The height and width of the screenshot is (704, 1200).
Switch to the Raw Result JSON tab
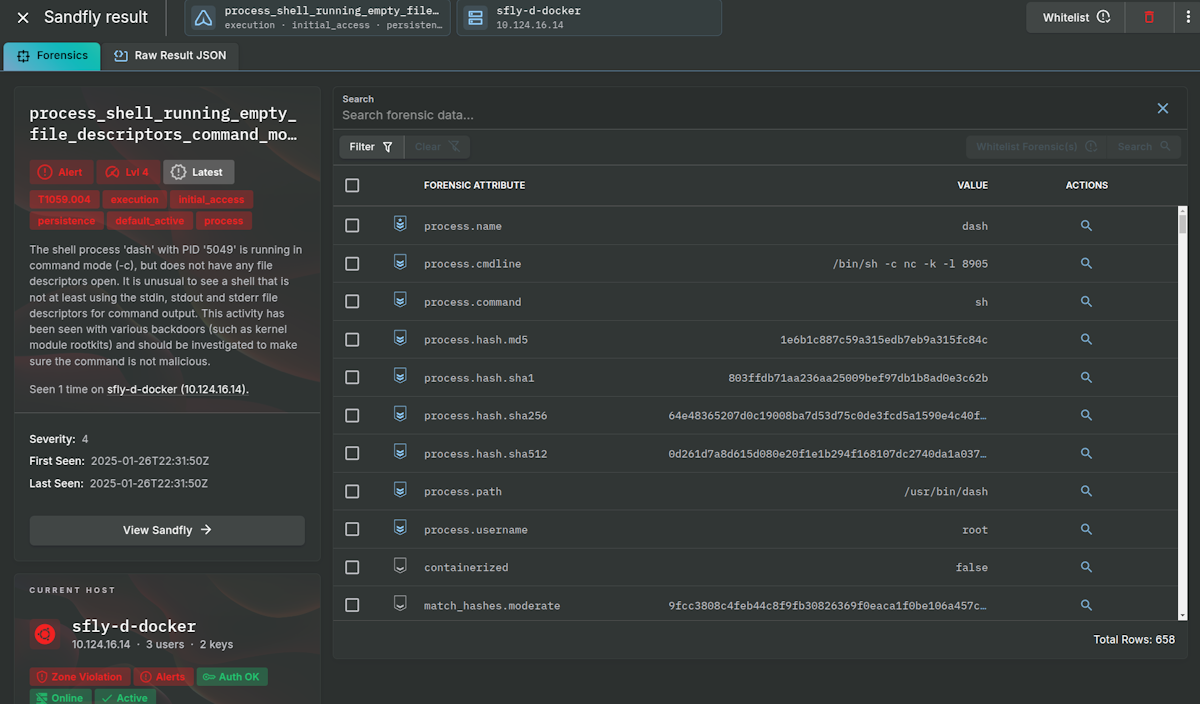pos(170,56)
